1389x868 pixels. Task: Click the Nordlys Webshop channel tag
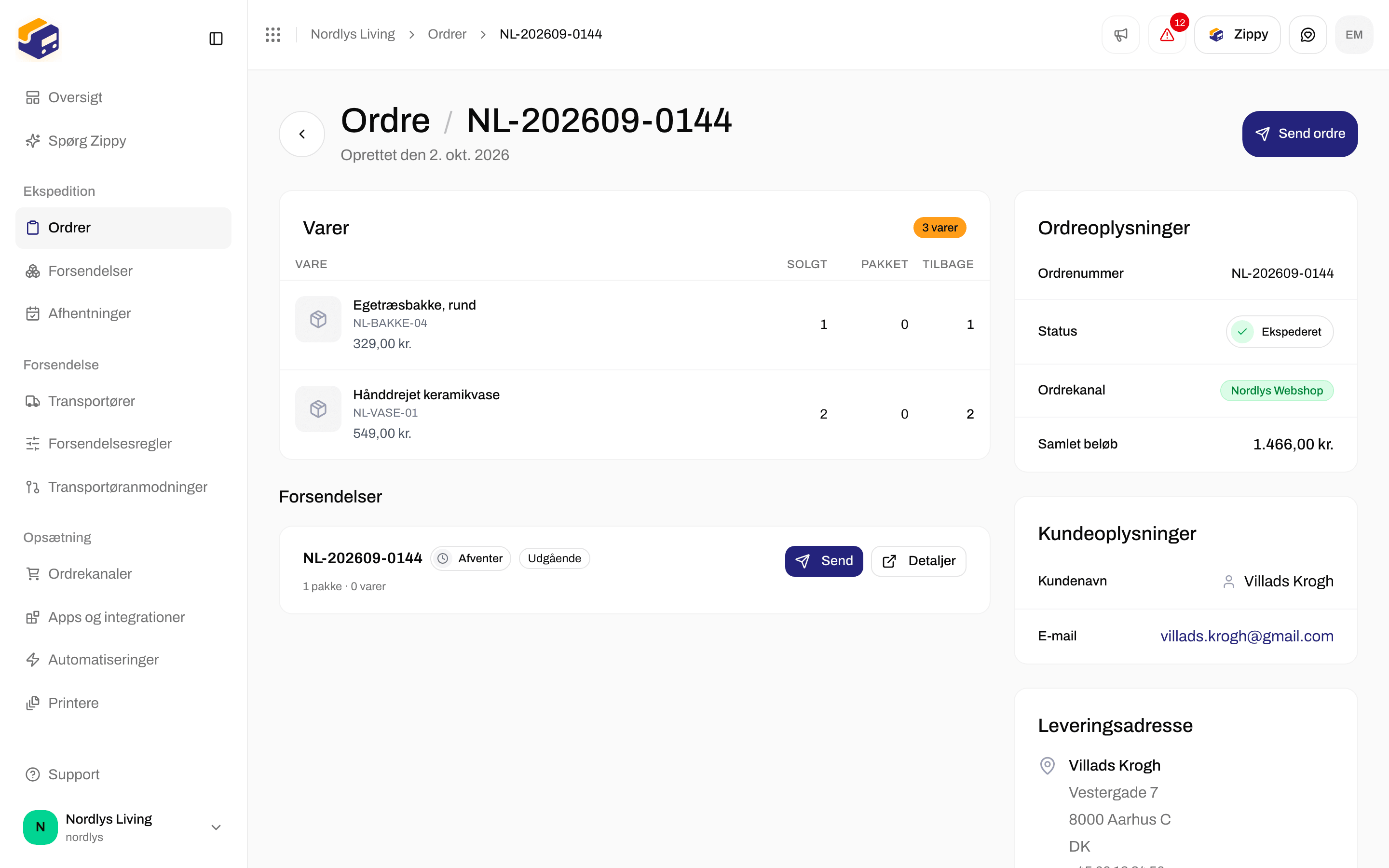tap(1277, 391)
